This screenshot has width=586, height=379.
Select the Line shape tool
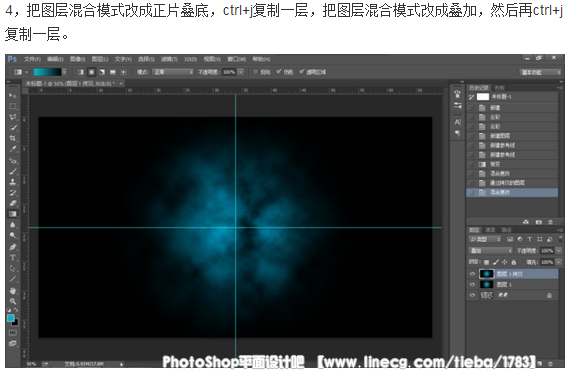[13, 279]
